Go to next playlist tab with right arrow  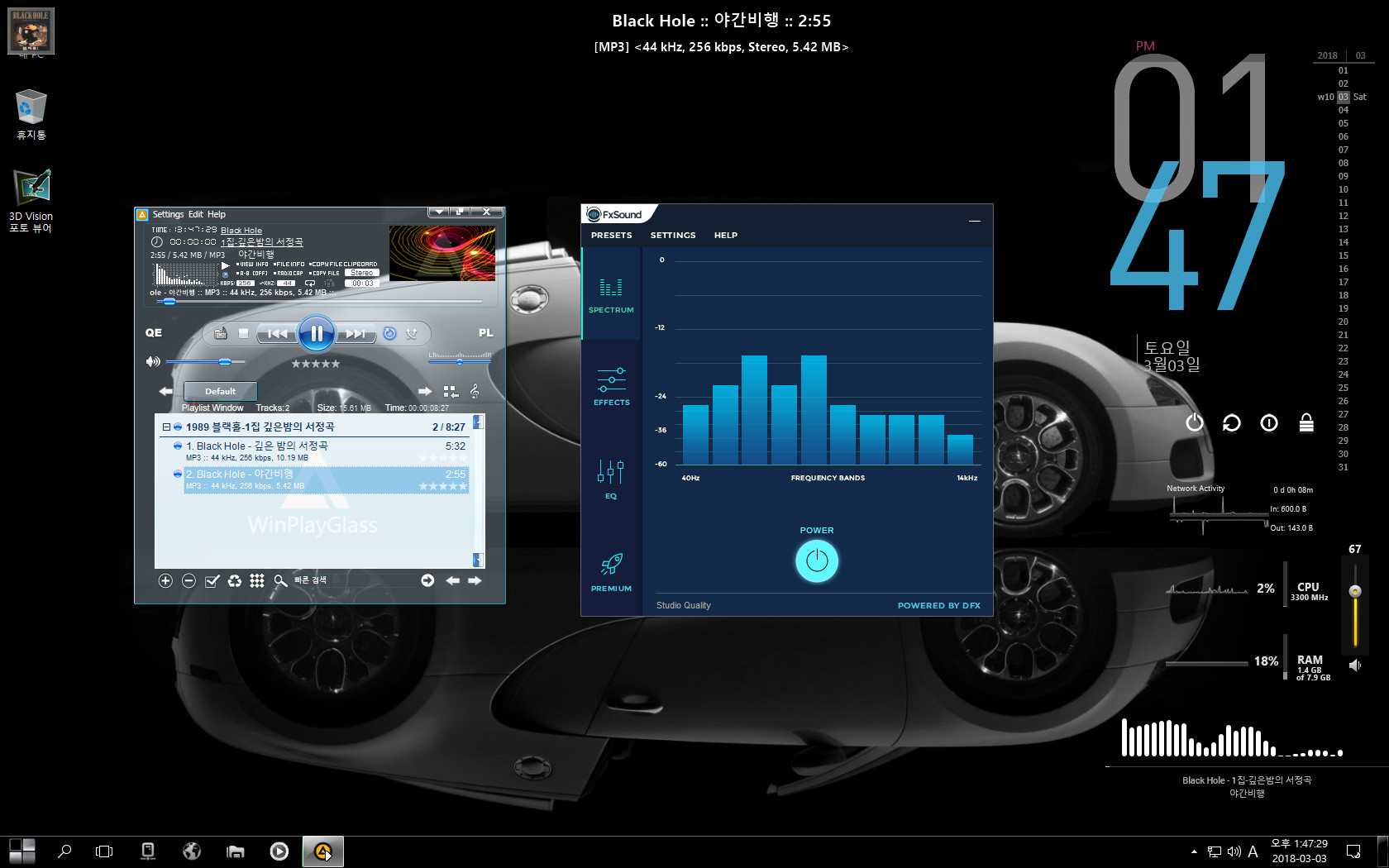(425, 391)
